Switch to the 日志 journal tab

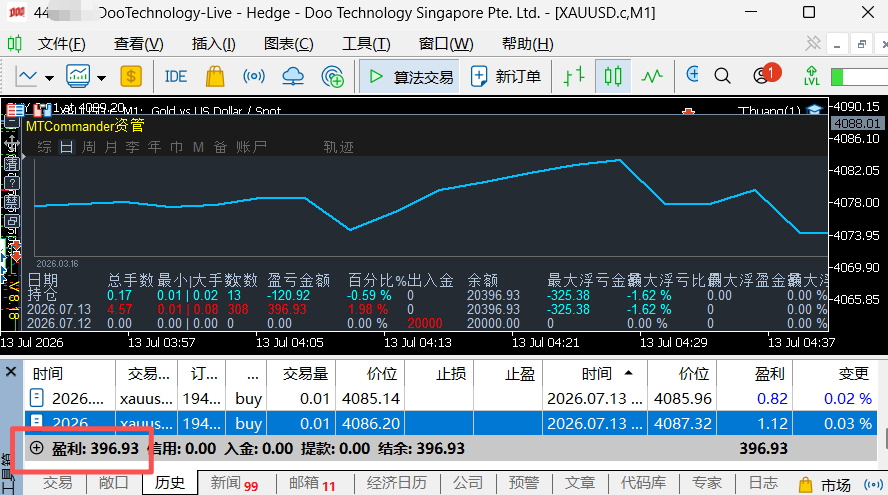coord(763,483)
